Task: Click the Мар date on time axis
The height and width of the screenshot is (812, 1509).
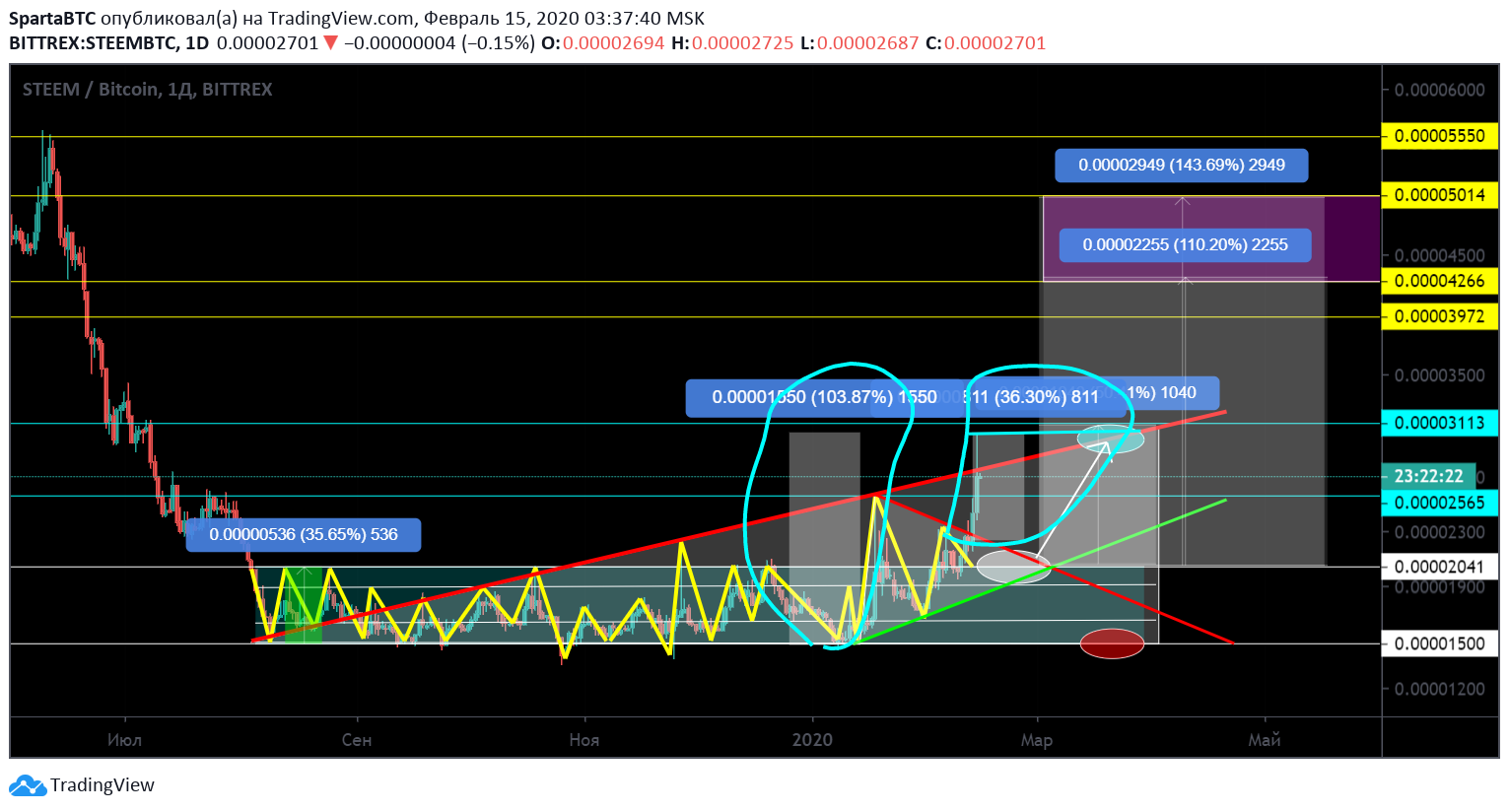Action: [x=1036, y=740]
